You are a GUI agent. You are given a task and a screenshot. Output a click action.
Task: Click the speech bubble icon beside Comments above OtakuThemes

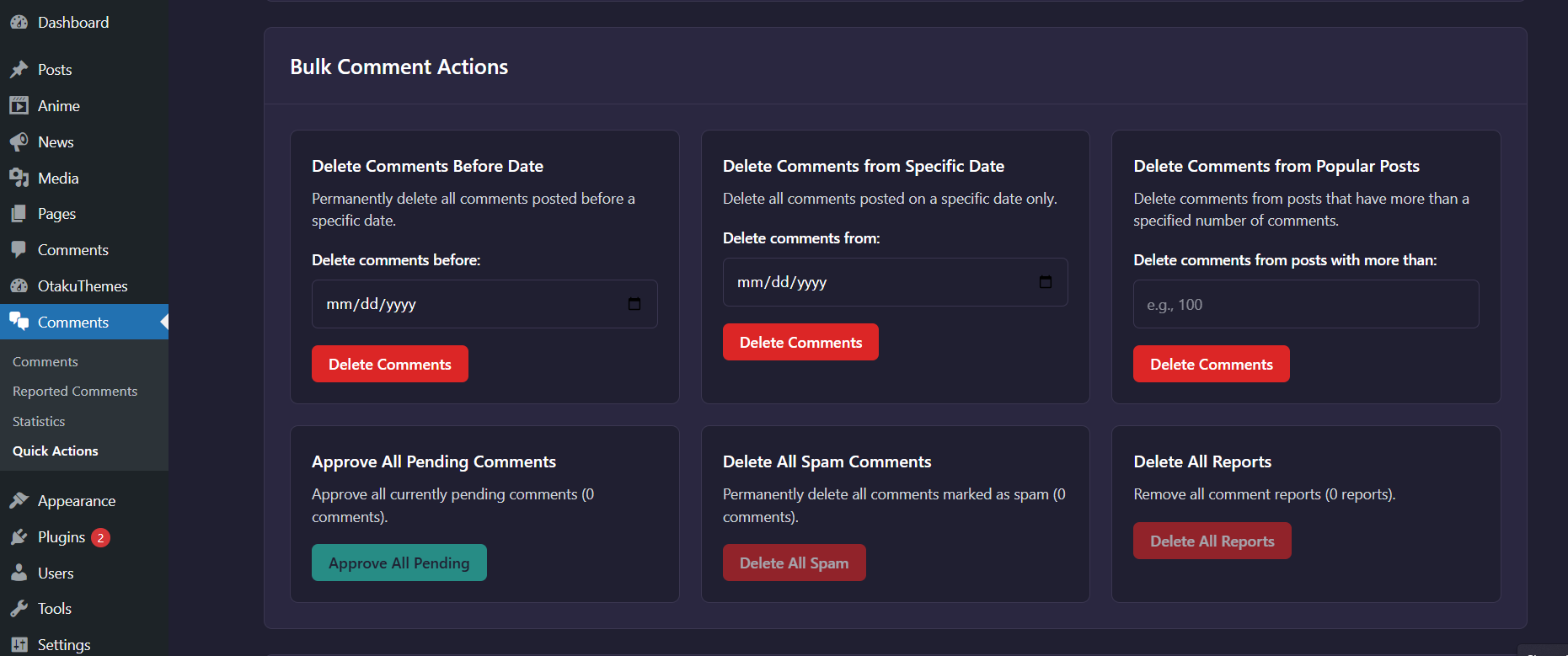(x=19, y=250)
